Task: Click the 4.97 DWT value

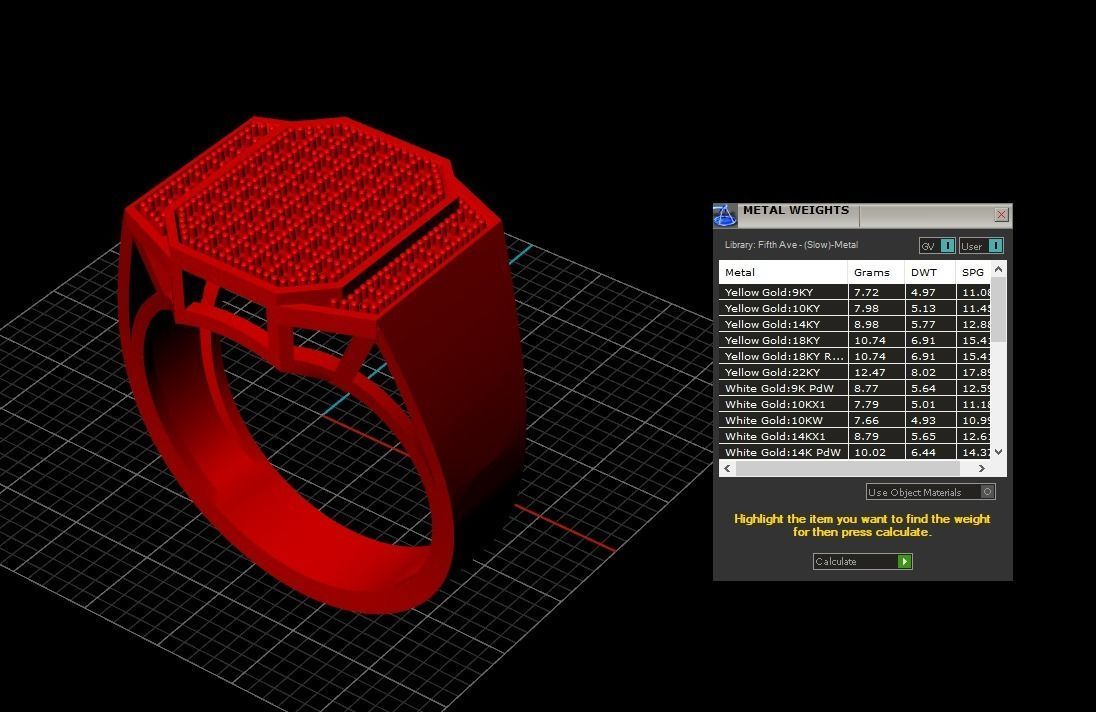Action: tap(923, 292)
